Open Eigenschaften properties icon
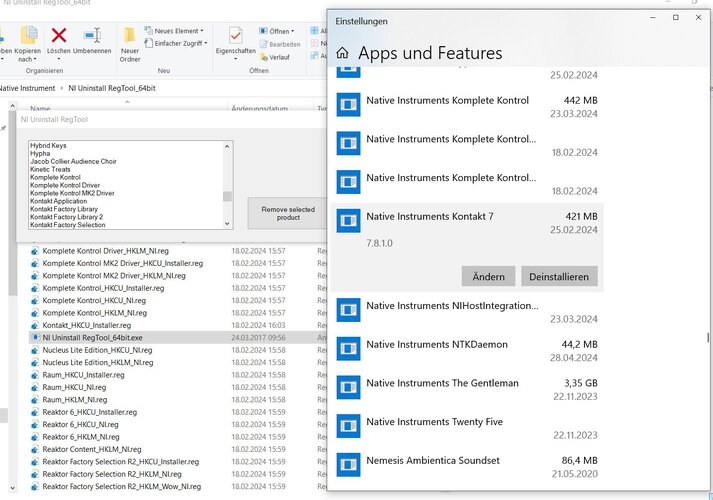Viewport: 713px width, 500px height. [x=236, y=35]
